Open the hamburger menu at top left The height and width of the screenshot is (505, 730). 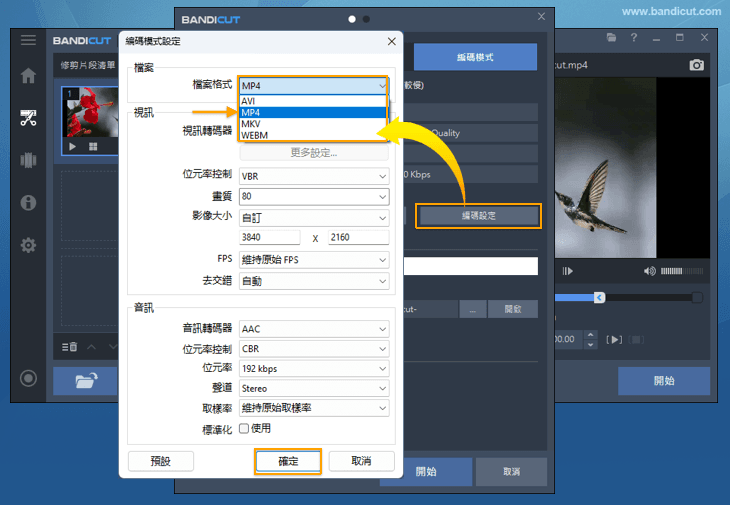click(x=28, y=40)
